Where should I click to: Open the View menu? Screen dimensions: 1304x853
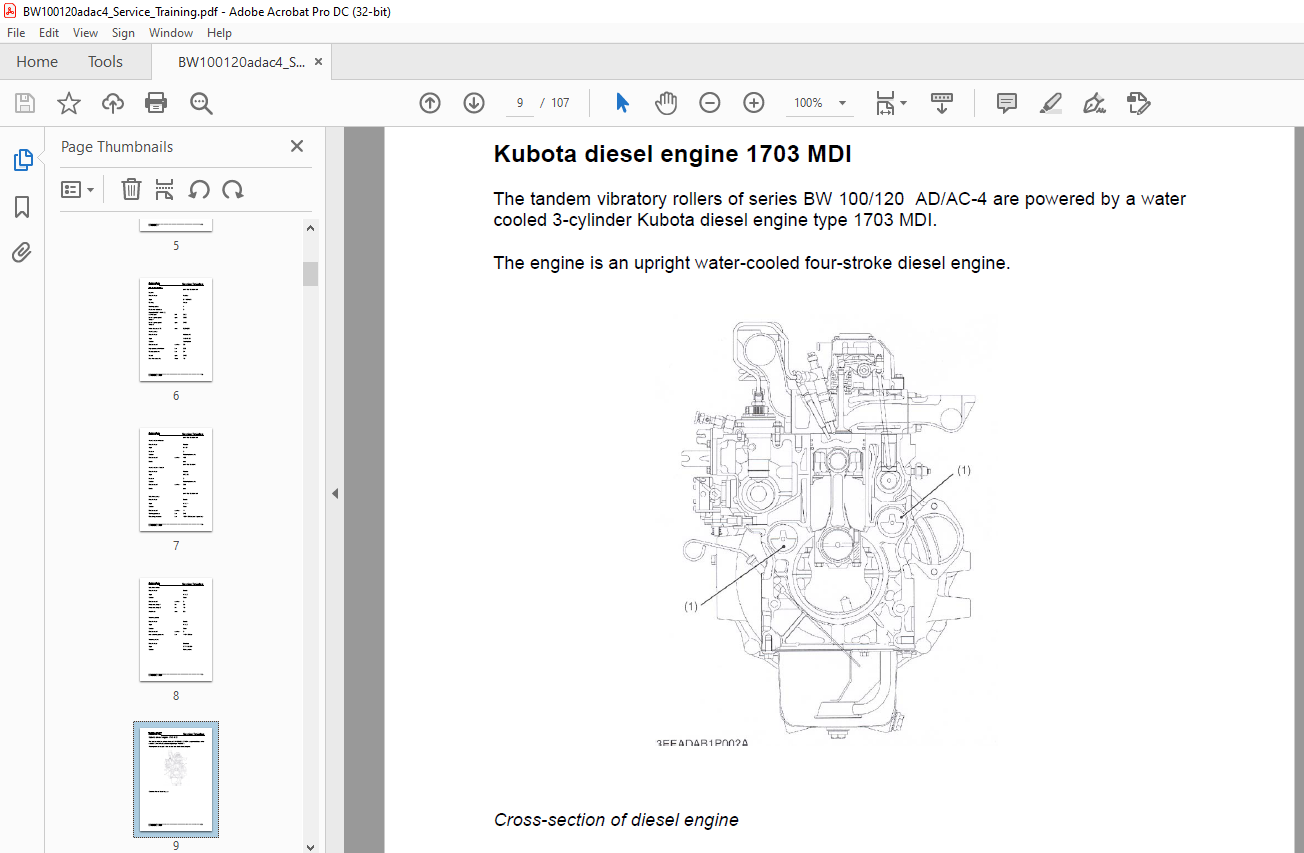coord(86,33)
